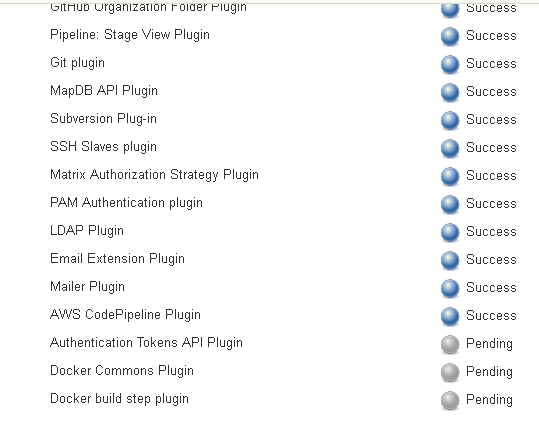539x437 pixels.
Task: Click the grey pending ball for Docker build step plugin
Action: [450, 400]
